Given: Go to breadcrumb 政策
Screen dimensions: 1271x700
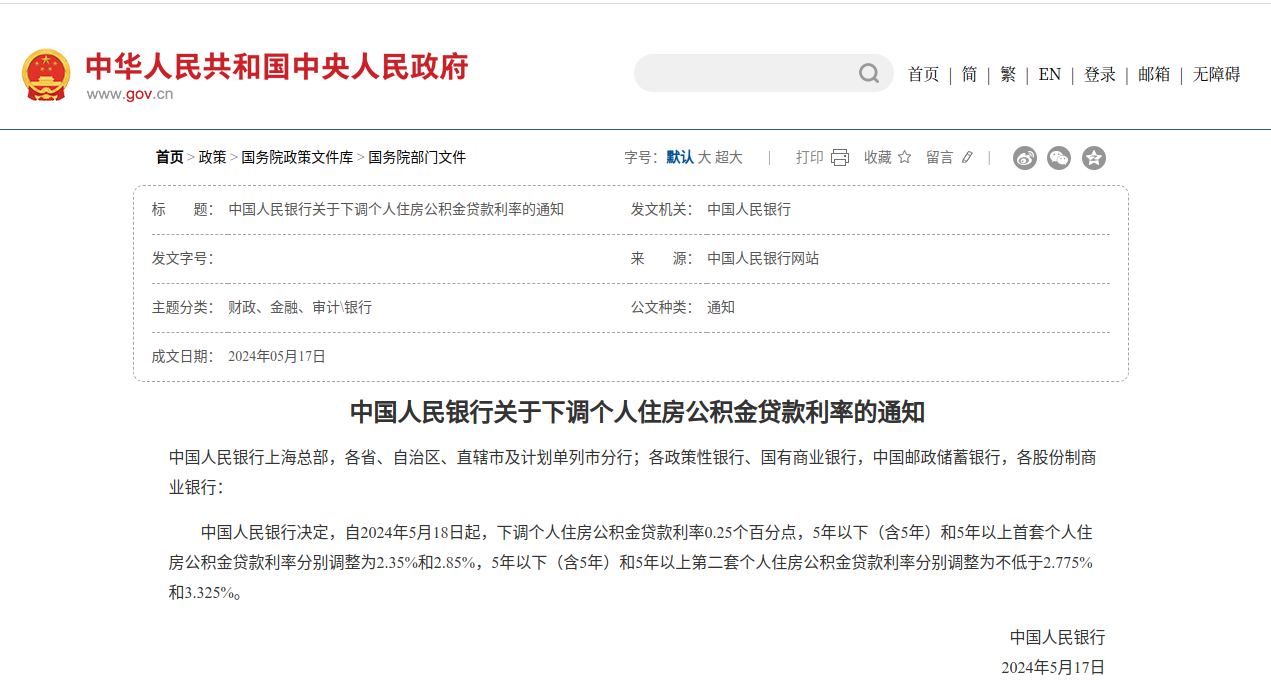Looking at the screenshot, I should click(212, 157).
